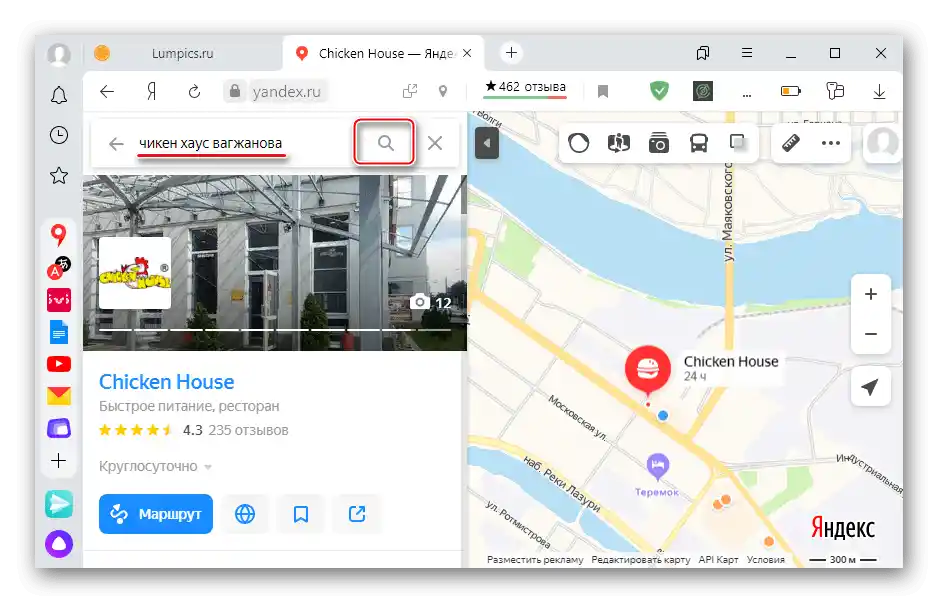Locate me with geolocation arrow
The width and height of the screenshot is (938, 603).
[871, 386]
